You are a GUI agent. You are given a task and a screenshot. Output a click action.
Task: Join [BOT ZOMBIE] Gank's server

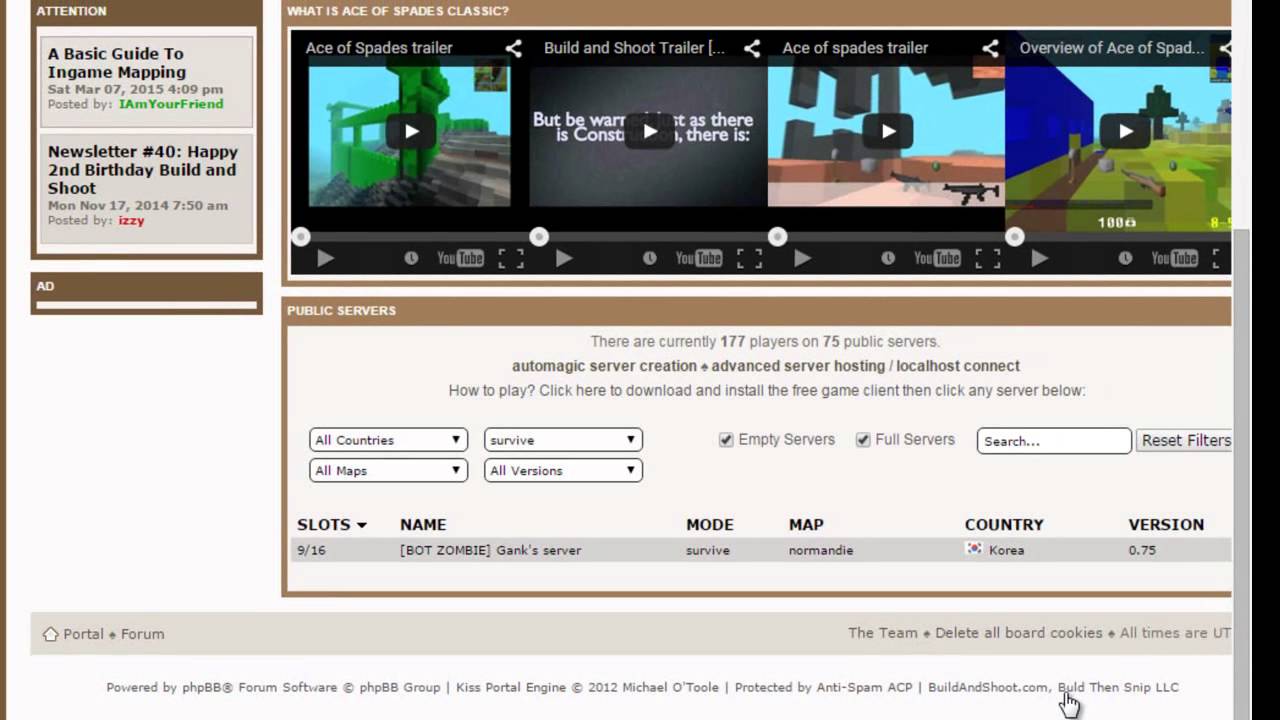click(x=490, y=550)
